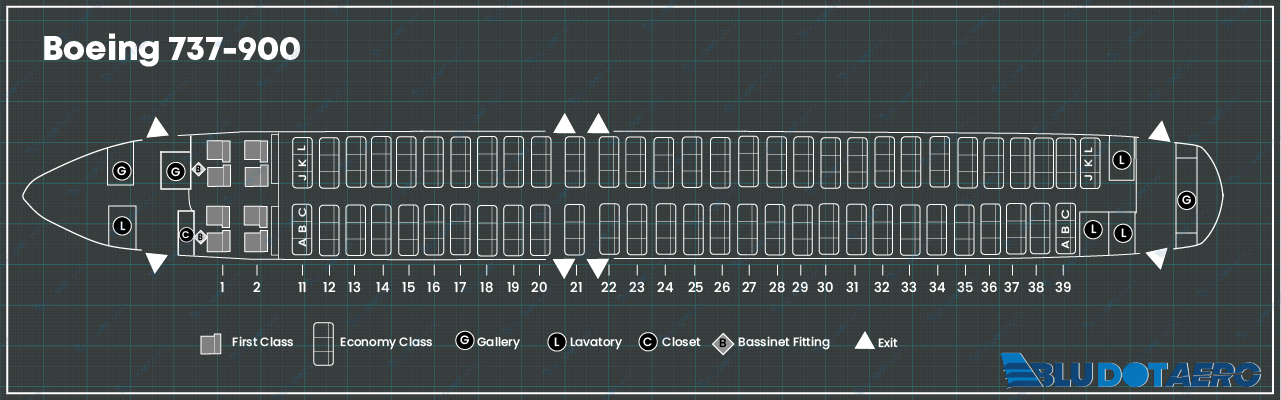Select the Bassinet Fitting diamond in legend
1281x400 pixels.
pyautogui.click(x=723, y=343)
